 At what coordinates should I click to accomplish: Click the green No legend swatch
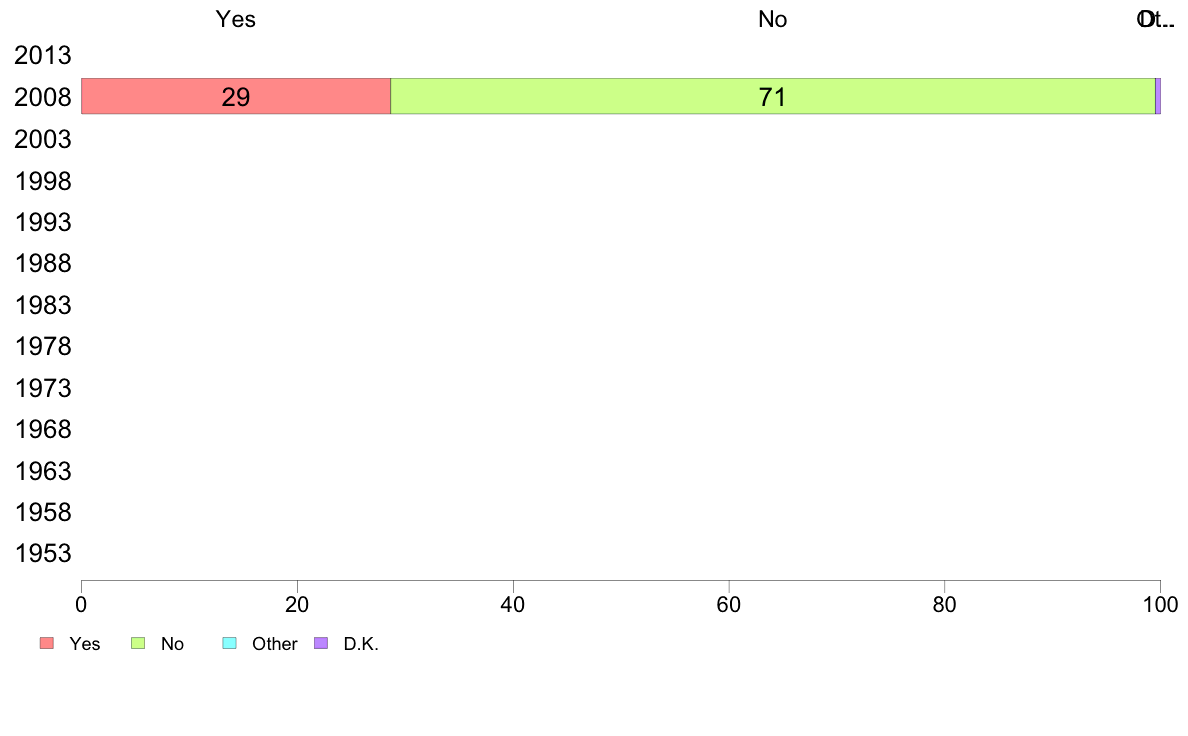point(138,644)
